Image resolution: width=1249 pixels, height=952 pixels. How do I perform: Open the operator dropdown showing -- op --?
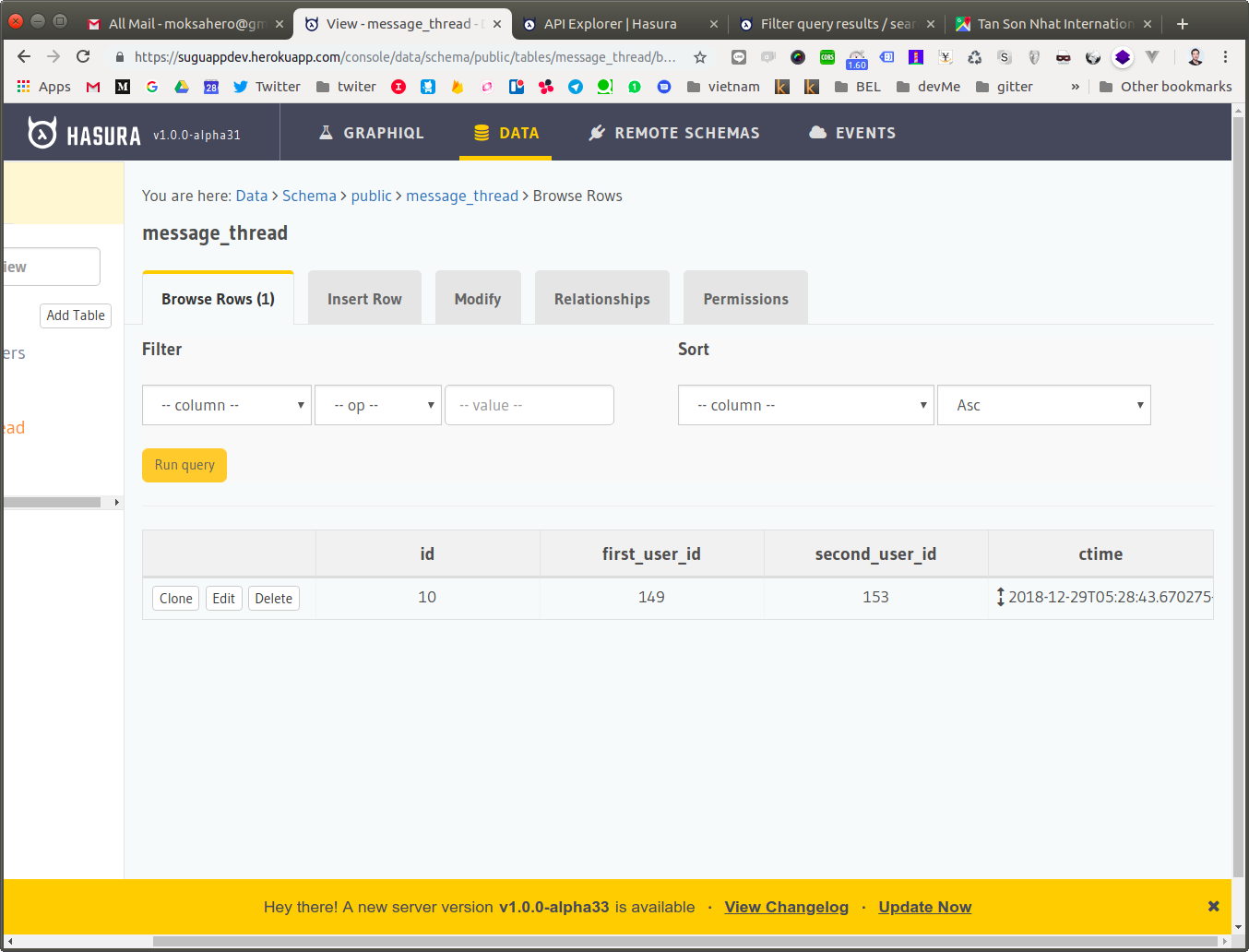point(377,405)
